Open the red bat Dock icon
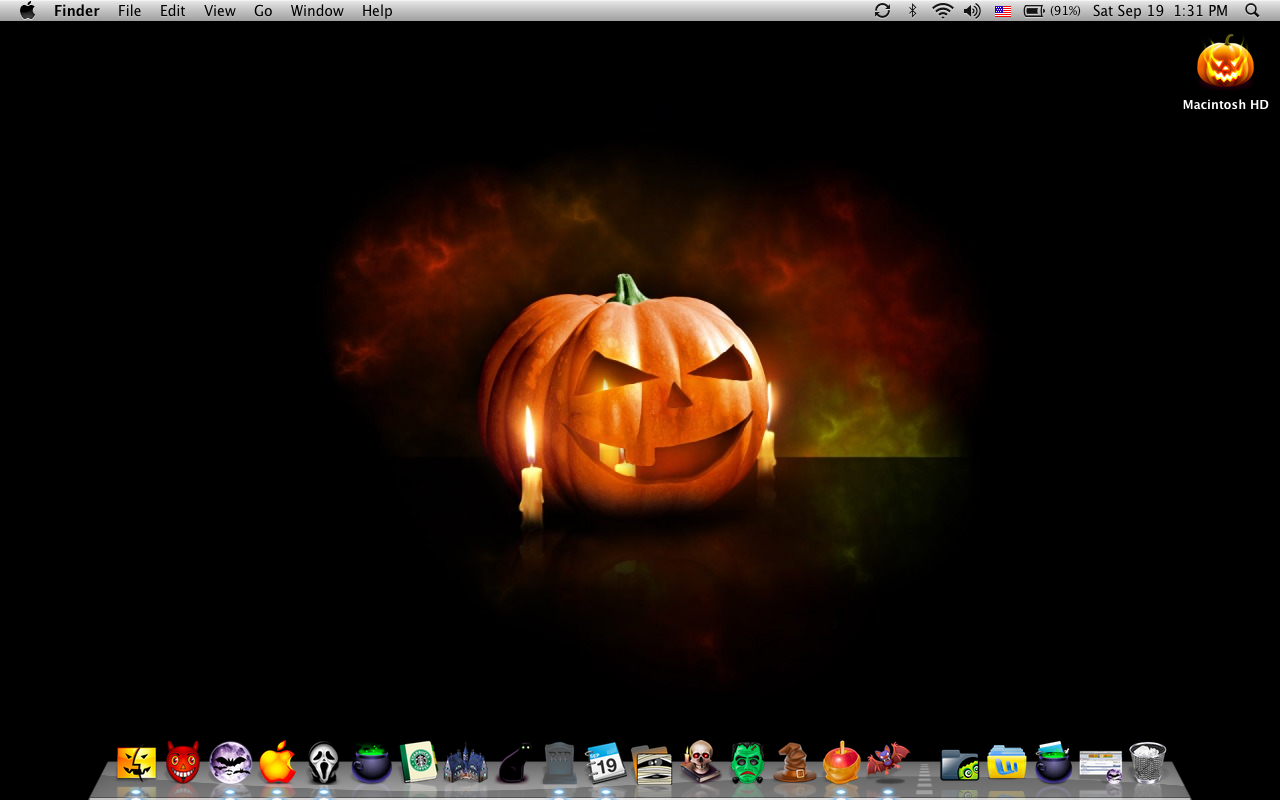Image resolution: width=1280 pixels, height=800 pixels. [888, 761]
